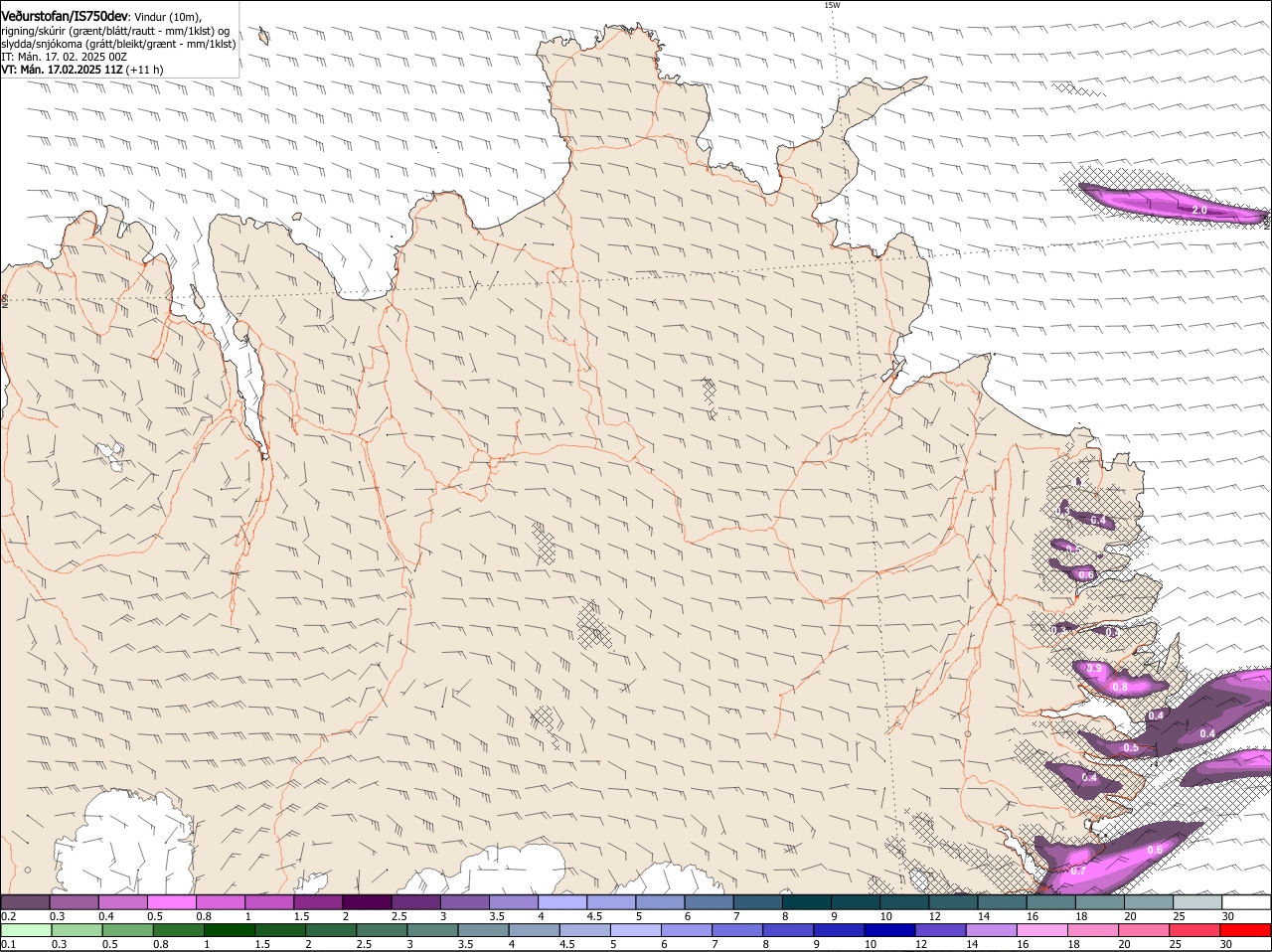The height and width of the screenshot is (952, 1272).
Task: Click the IT: Mán. 17. 02. 2025 00Z line
Action: (65, 57)
